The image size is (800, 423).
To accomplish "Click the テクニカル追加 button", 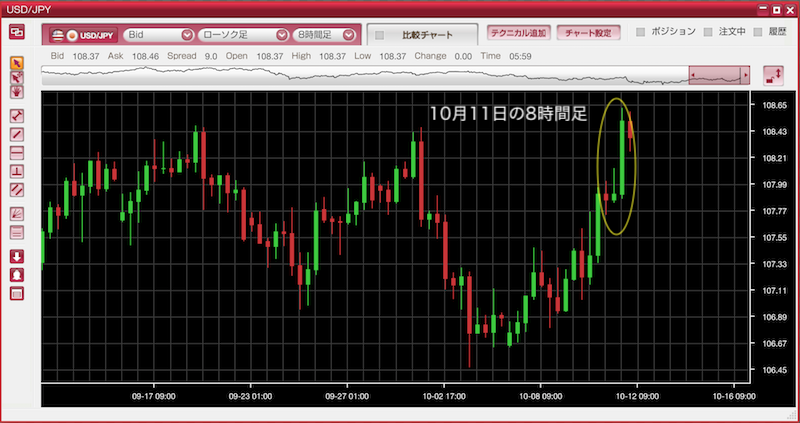I will [x=517, y=32].
